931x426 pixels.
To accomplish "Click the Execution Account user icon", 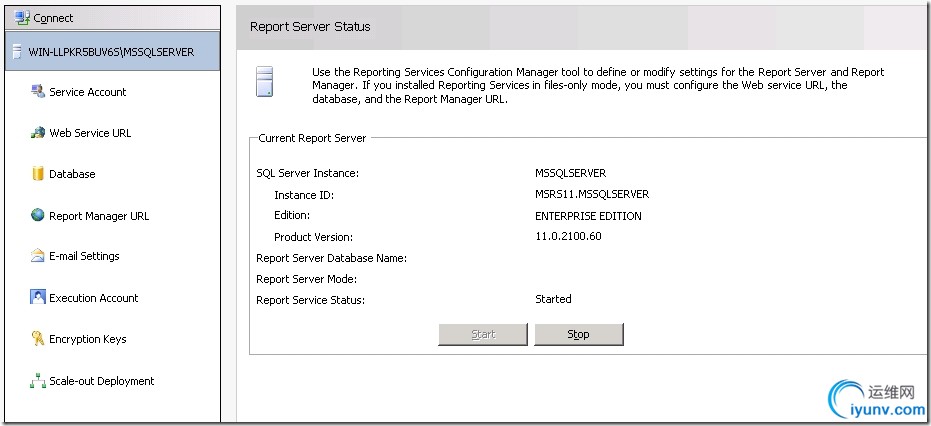I will pyautogui.click(x=38, y=297).
